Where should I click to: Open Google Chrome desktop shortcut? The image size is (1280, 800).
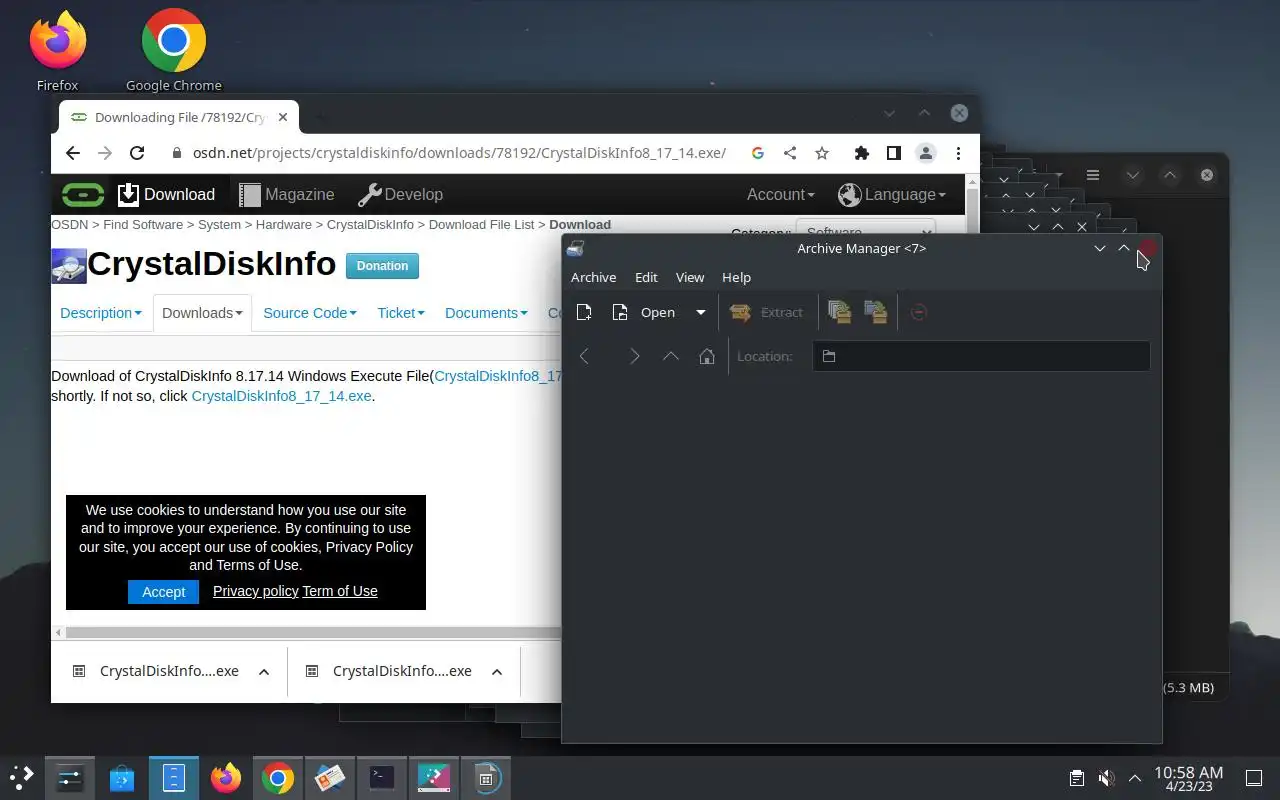click(x=174, y=50)
